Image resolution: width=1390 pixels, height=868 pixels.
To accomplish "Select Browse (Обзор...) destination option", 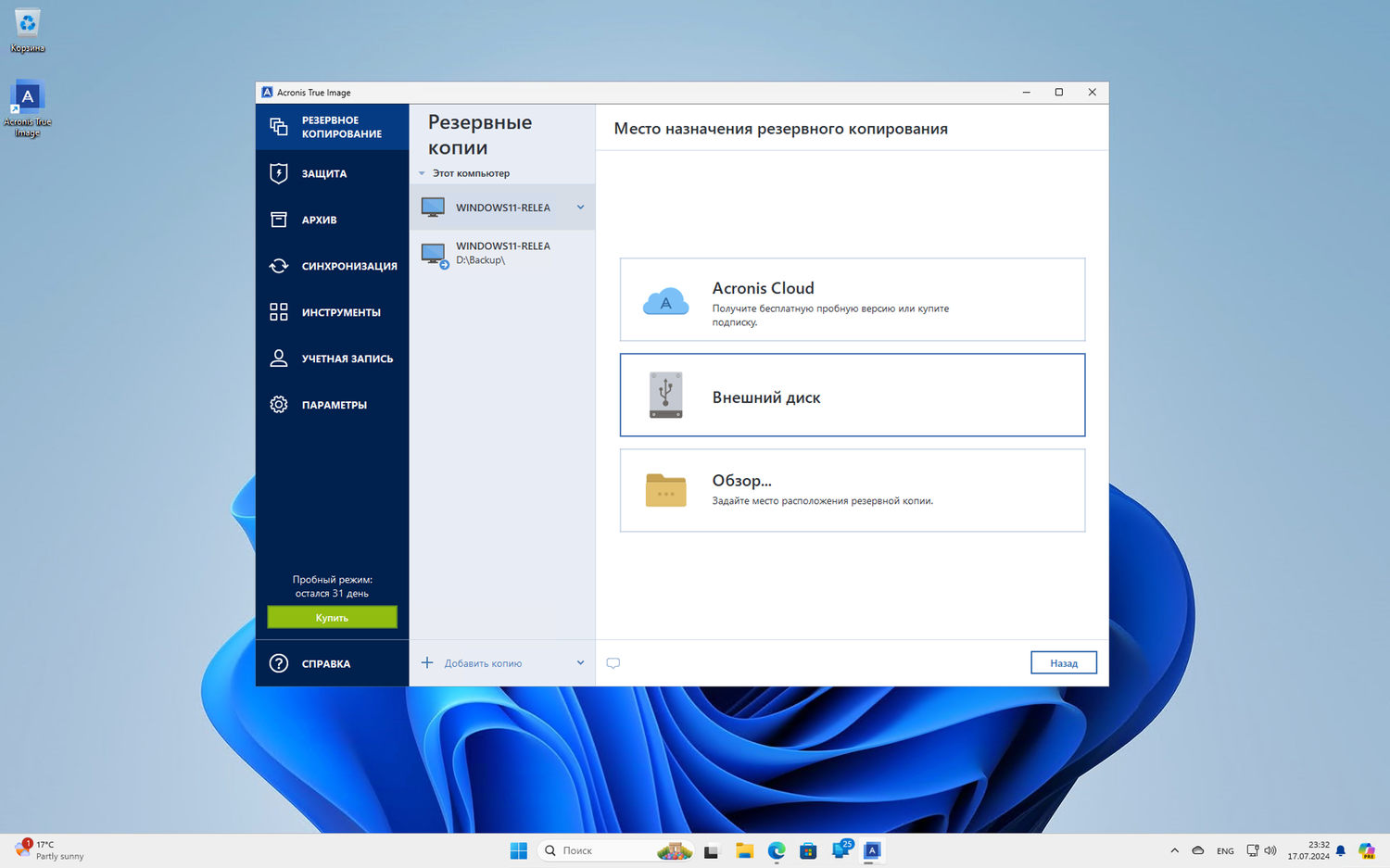I will point(852,491).
